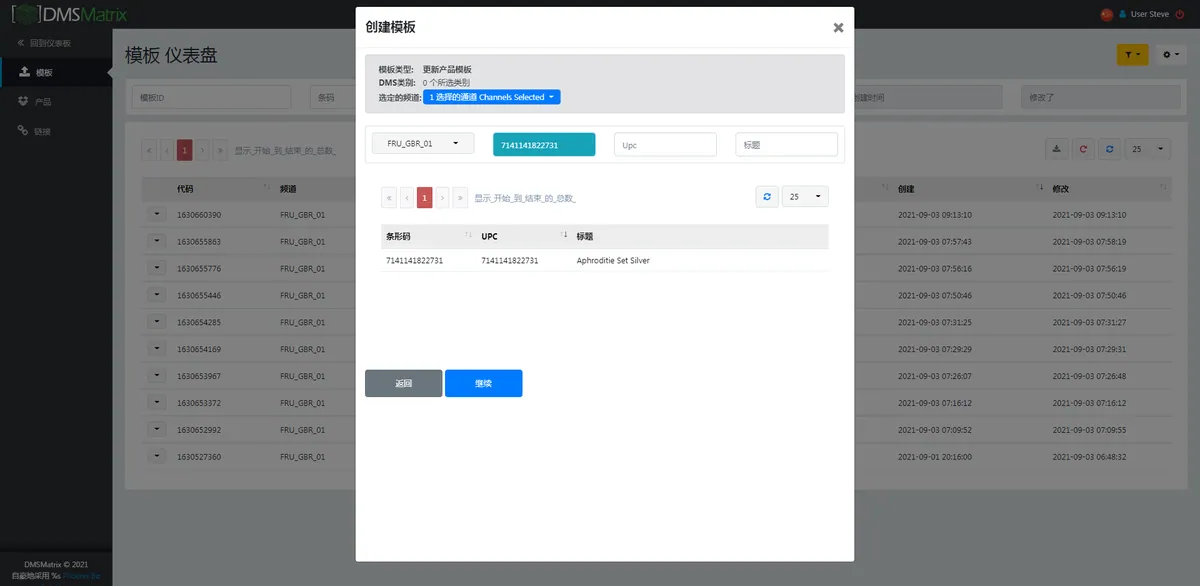Viewport: 1200px width, 586px height.
Task: Click the blue 继续 continue button
Action: (483, 383)
